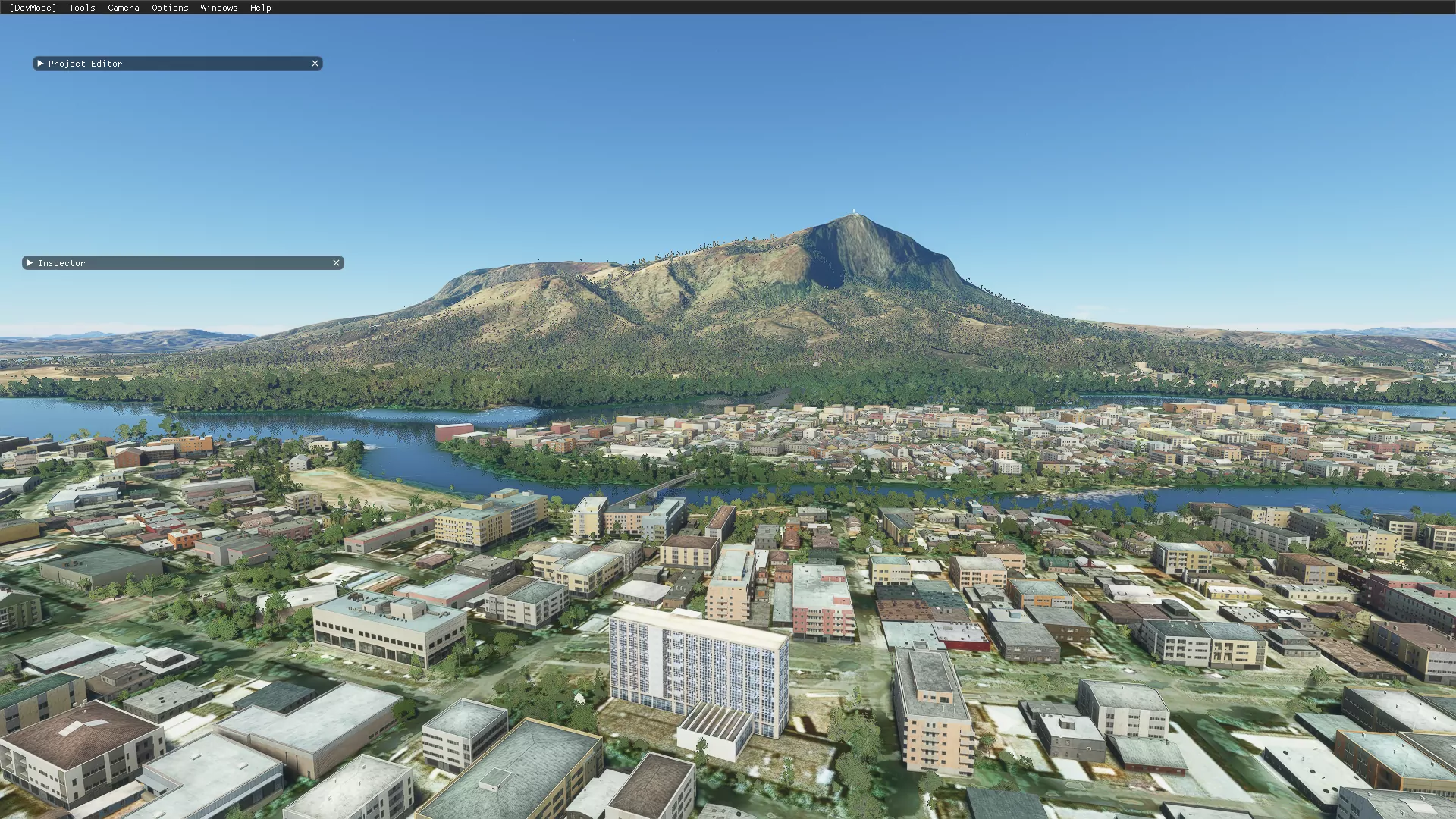Open the Options menu

pos(170,8)
